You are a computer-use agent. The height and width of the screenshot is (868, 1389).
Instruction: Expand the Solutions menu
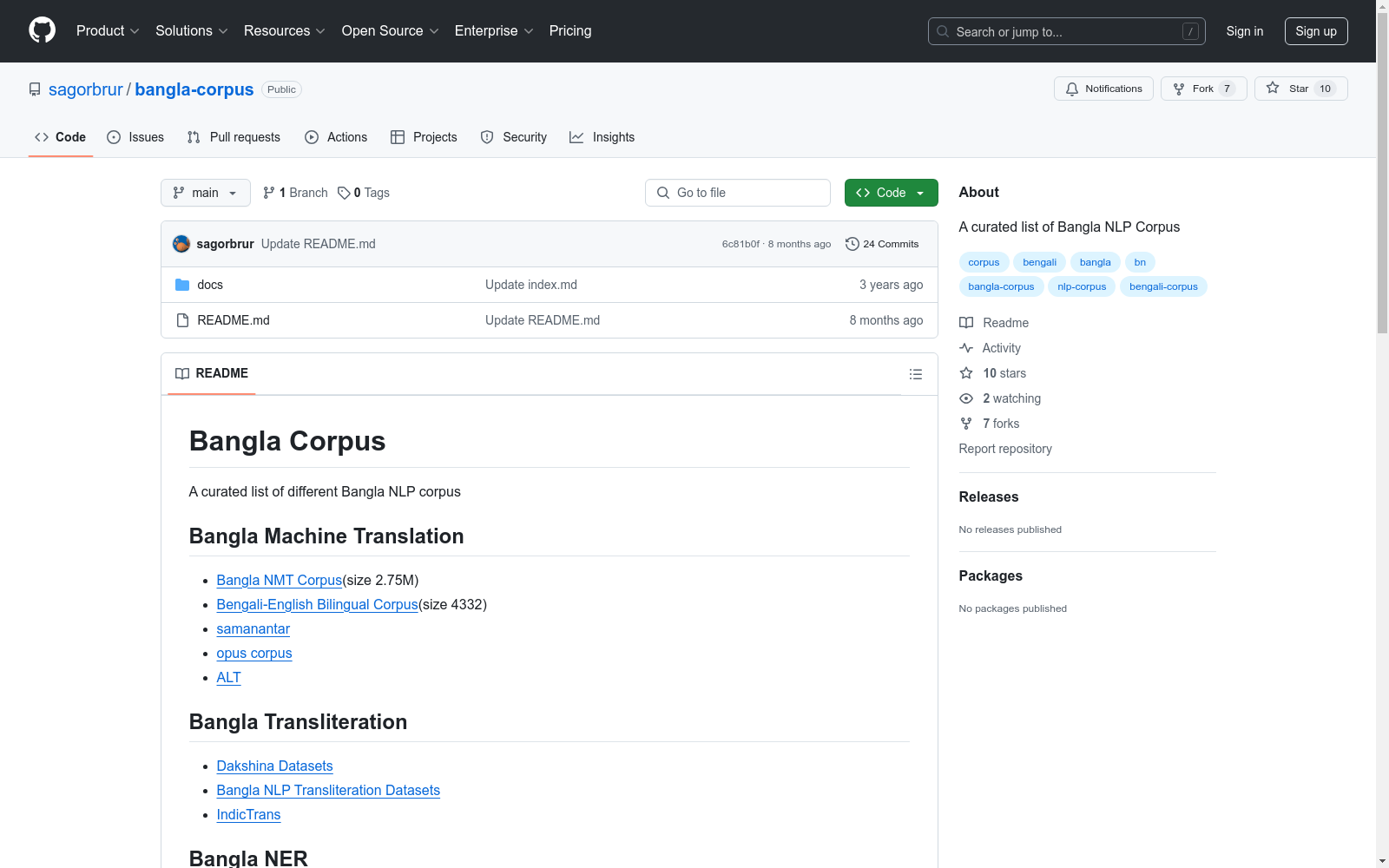pos(192,30)
